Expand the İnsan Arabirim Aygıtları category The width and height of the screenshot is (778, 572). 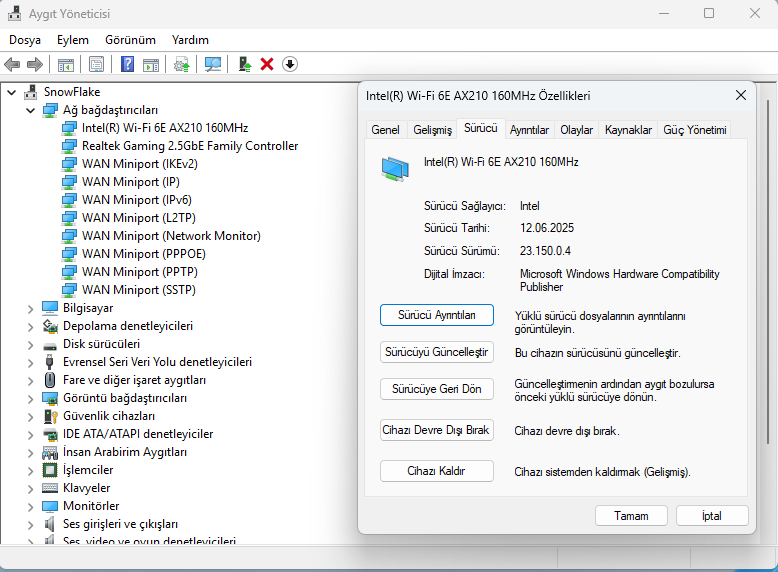tap(30, 453)
